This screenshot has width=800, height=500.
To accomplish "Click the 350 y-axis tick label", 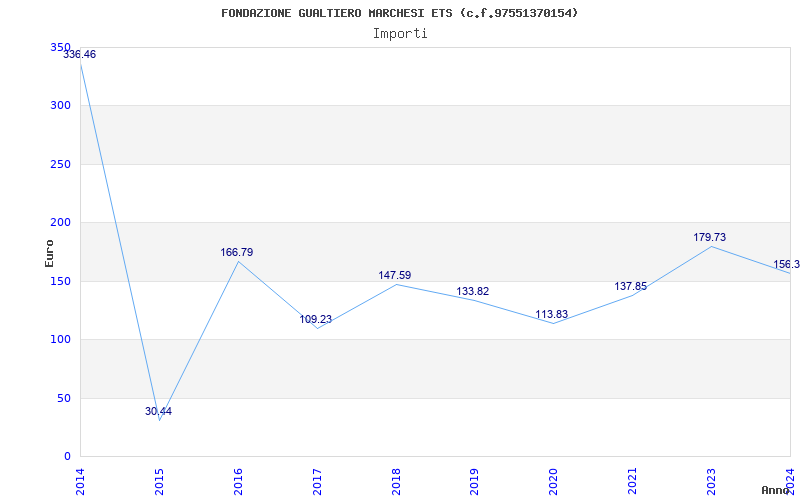I will [60, 47].
